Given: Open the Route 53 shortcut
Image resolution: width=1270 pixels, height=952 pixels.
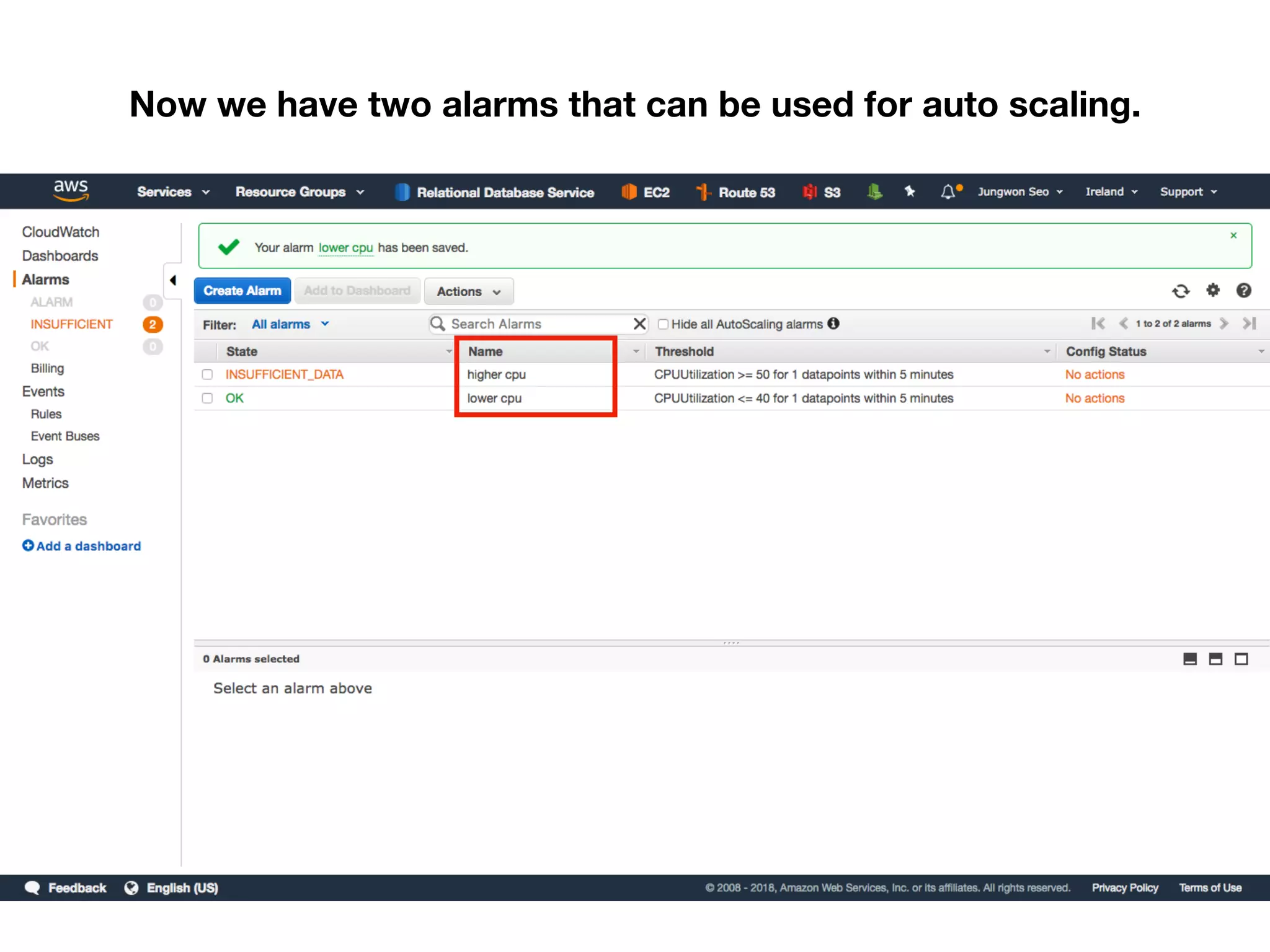Looking at the screenshot, I should click(735, 192).
